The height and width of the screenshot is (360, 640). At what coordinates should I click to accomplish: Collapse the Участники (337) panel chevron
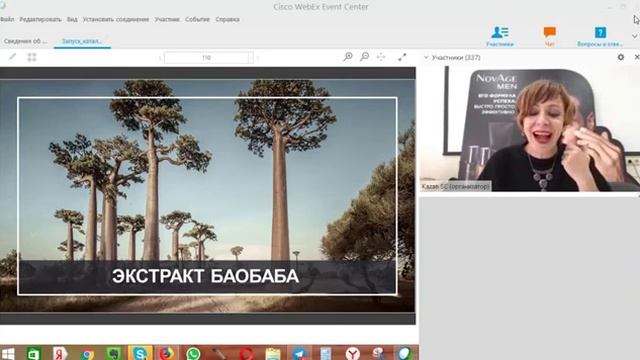point(426,58)
